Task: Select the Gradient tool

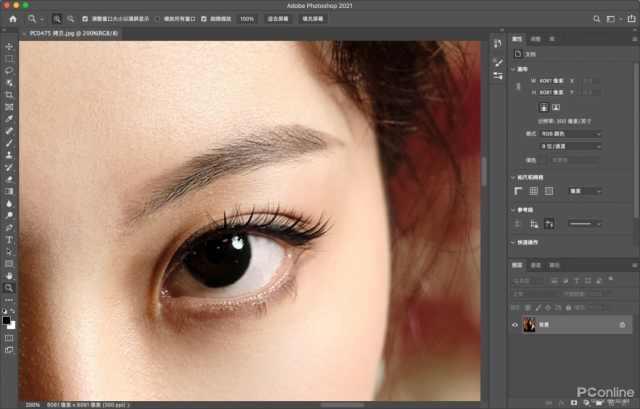Action: pyautogui.click(x=9, y=191)
